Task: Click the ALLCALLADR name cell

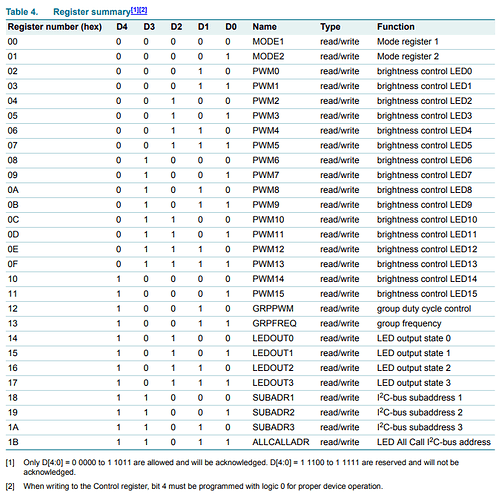Action: 281,442
